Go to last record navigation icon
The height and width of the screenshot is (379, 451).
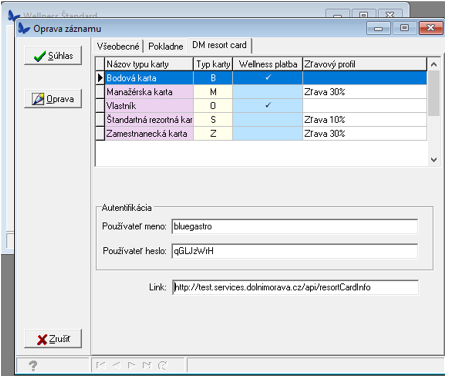pos(147,365)
